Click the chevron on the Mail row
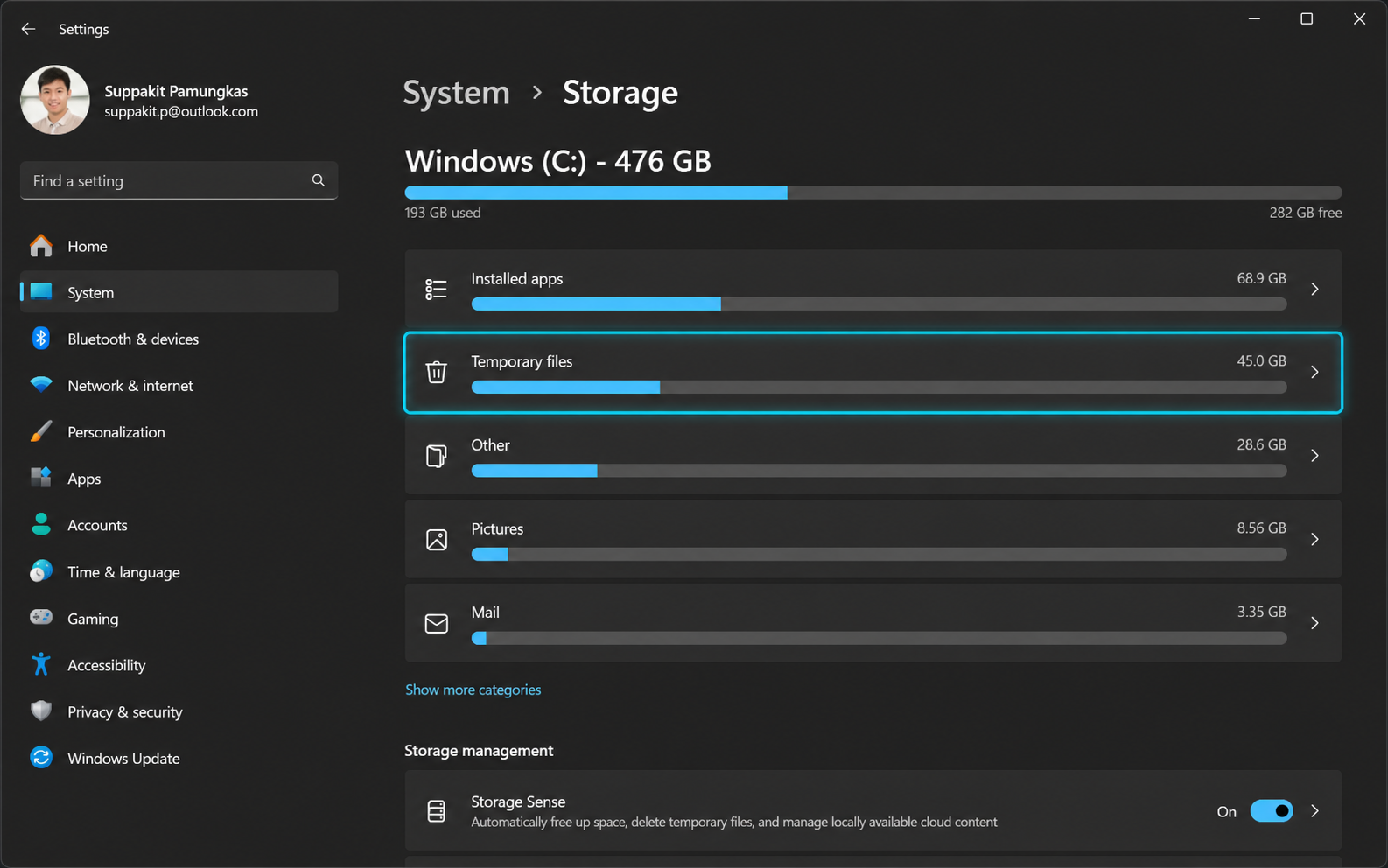Viewport: 1388px width, 868px height. [x=1314, y=623]
